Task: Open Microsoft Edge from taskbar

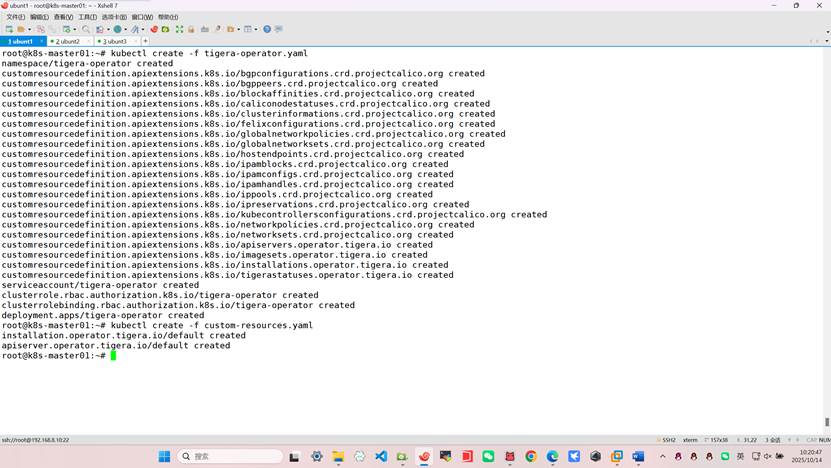Action: 552,456
